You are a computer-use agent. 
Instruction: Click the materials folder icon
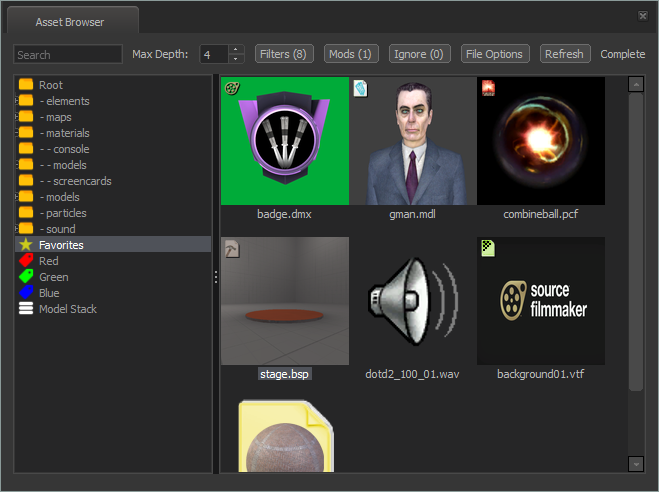tap(26, 133)
